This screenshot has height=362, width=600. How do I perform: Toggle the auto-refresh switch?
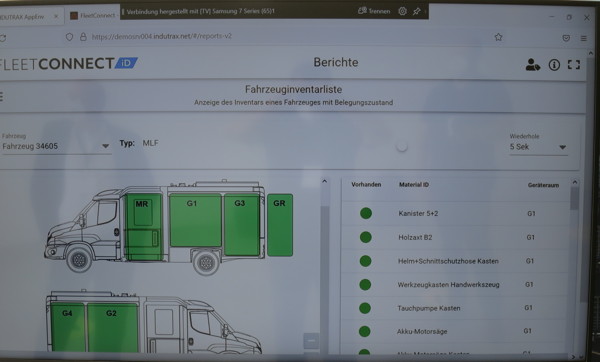401,147
